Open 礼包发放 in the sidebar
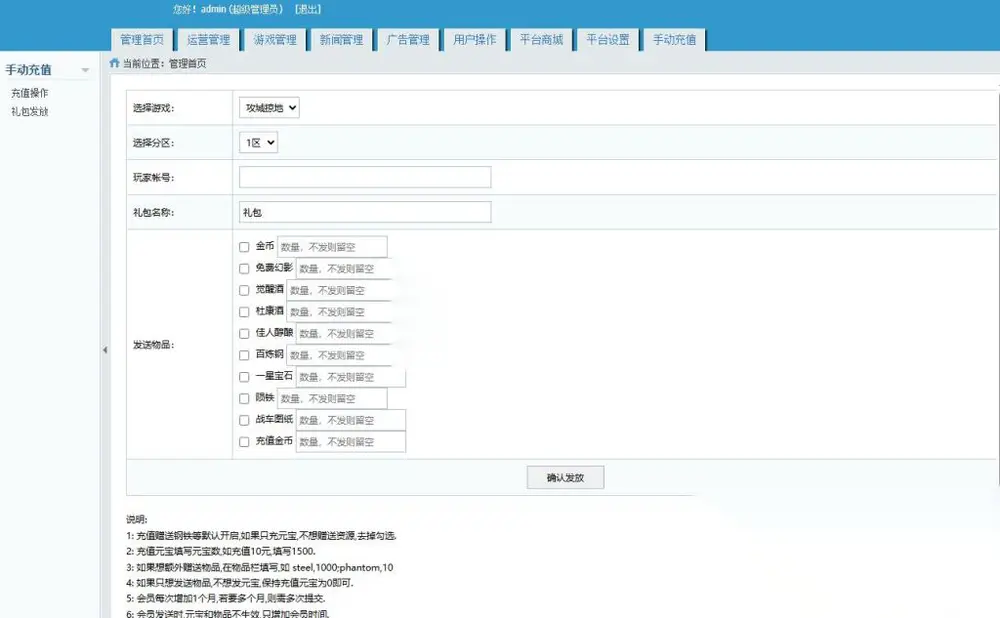The image size is (1000, 618). 29,112
